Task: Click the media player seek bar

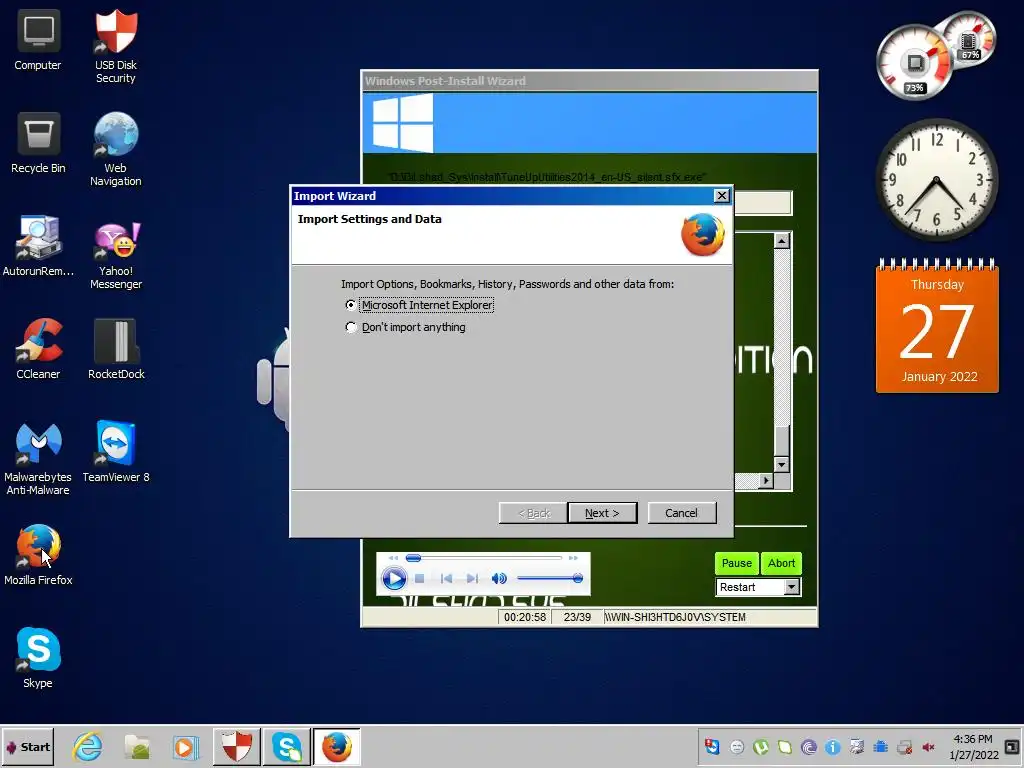Action: click(483, 558)
